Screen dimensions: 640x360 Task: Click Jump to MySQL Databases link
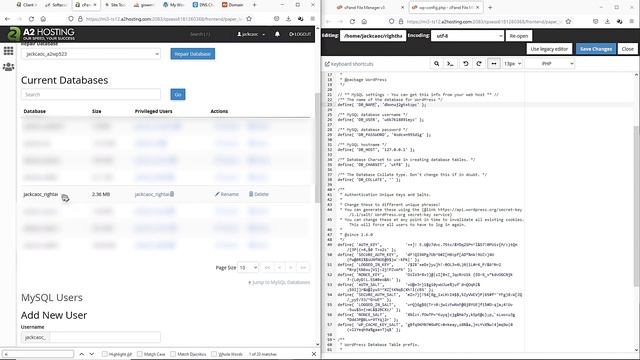279,282
